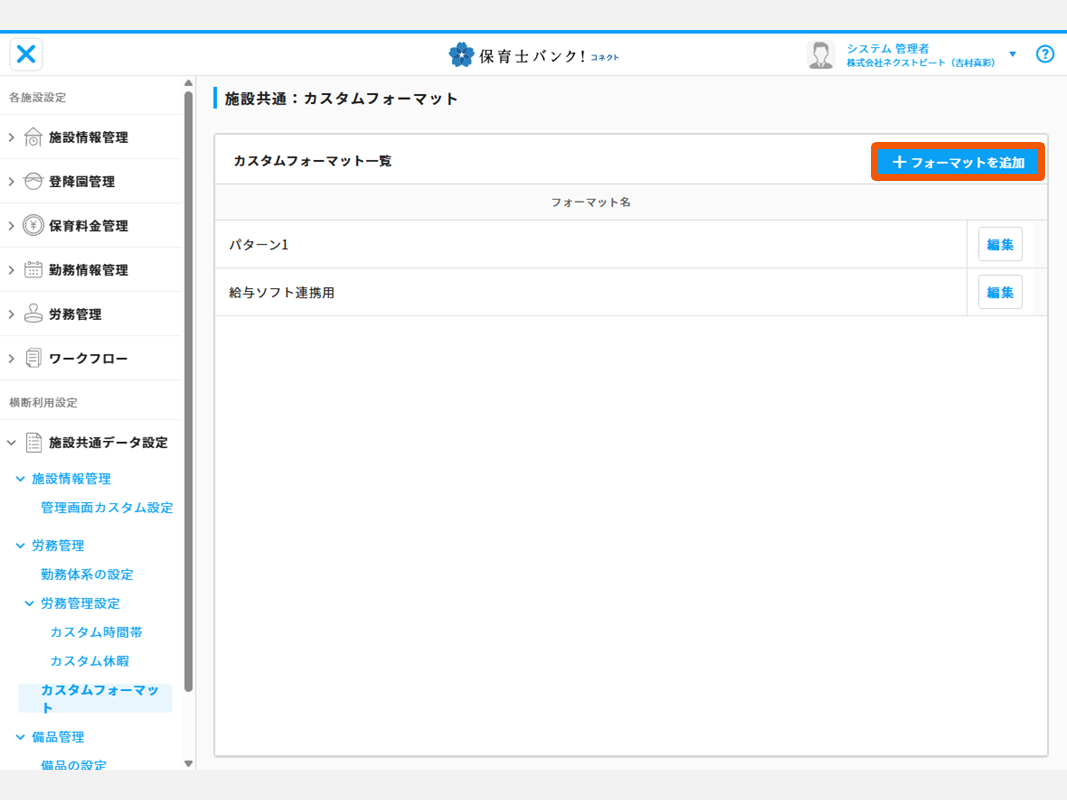This screenshot has width=1067, height=800.
Task: Click the 労務管理 stamp icon
Action: coord(33,314)
